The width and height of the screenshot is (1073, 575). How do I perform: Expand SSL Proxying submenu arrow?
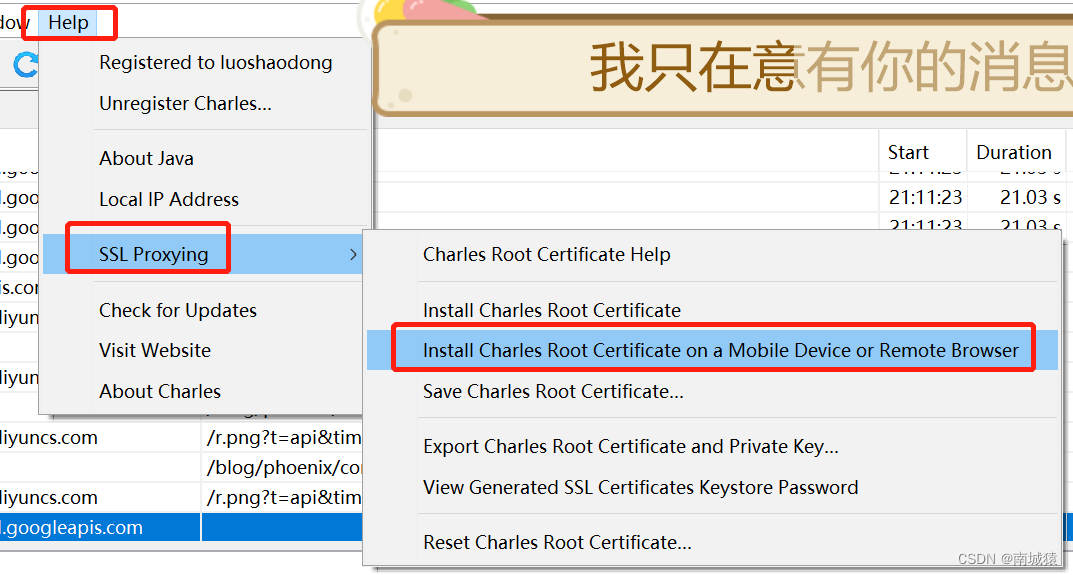[x=353, y=254]
